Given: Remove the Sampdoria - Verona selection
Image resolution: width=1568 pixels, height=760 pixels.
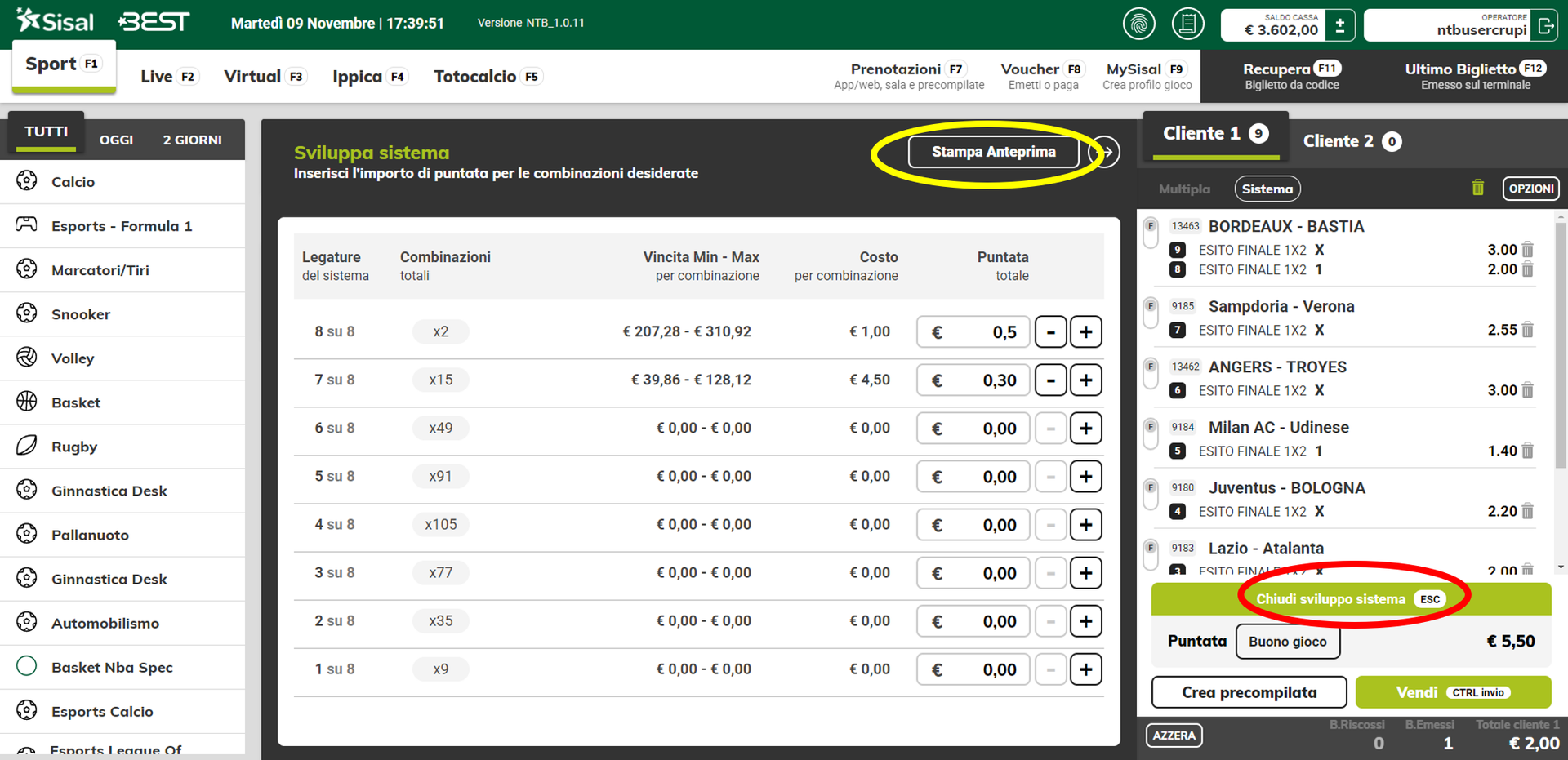Looking at the screenshot, I should (x=1528, y=330).
